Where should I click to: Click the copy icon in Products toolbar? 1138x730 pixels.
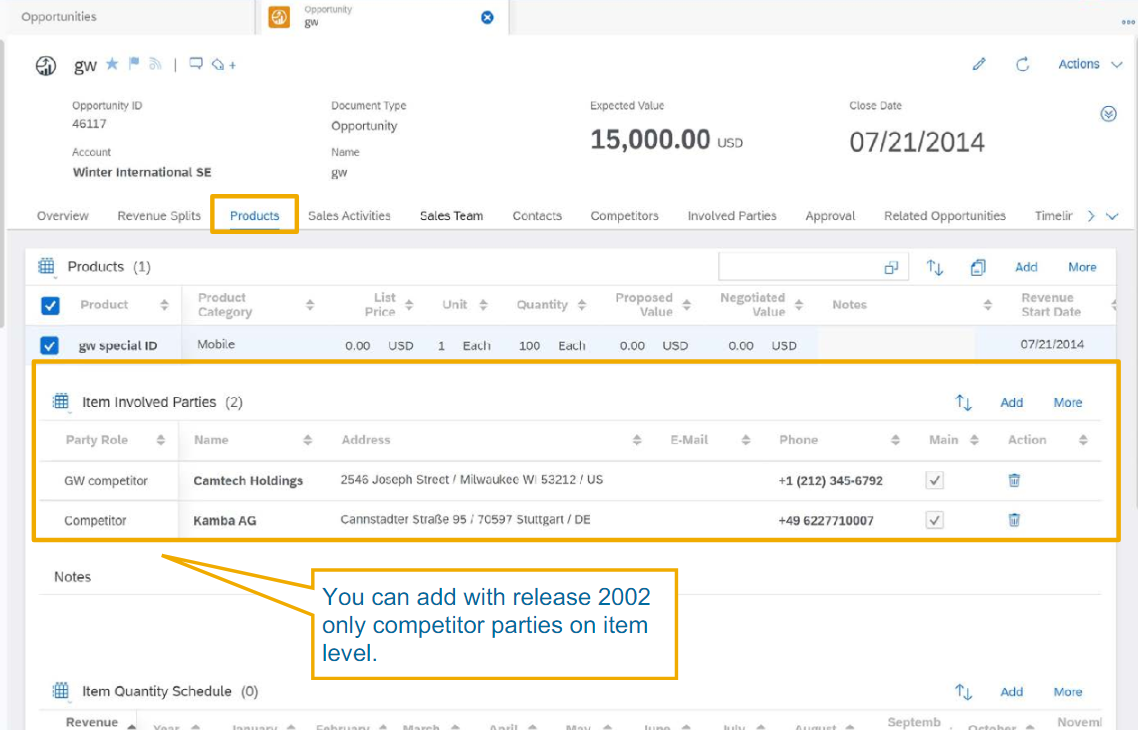click(978, 267)
